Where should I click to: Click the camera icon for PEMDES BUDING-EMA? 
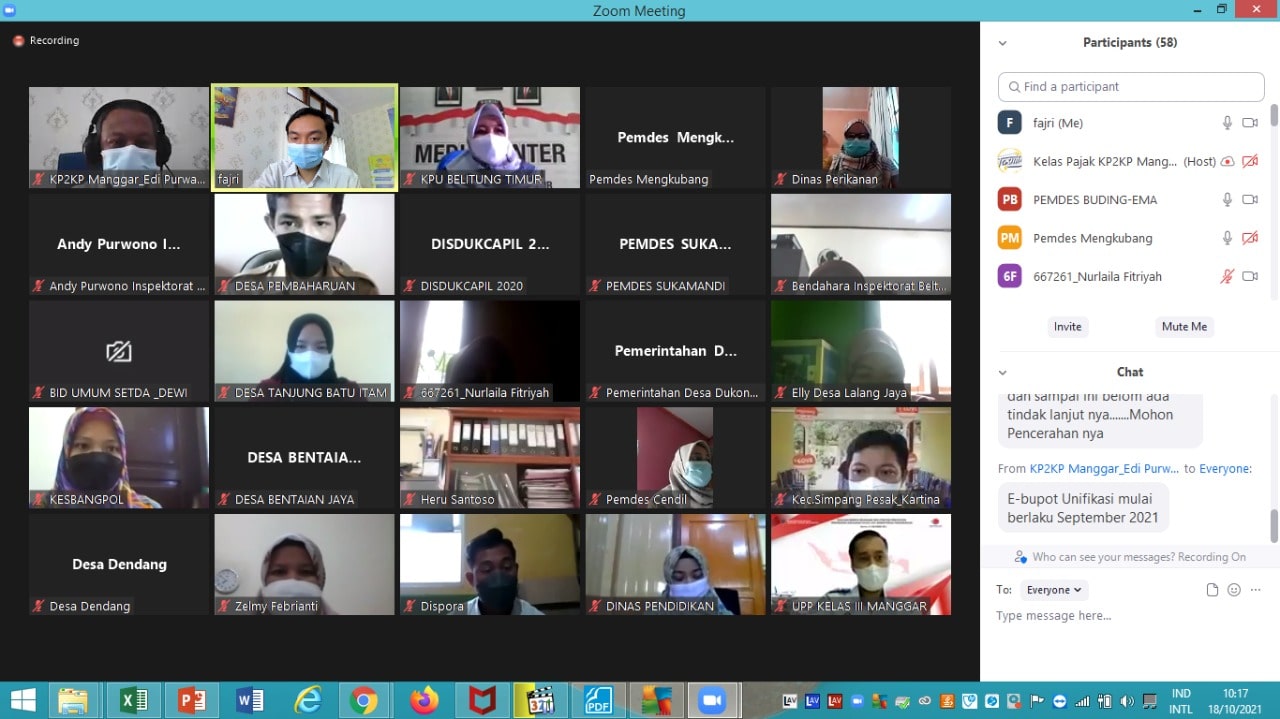click(x=1249, y=200)
